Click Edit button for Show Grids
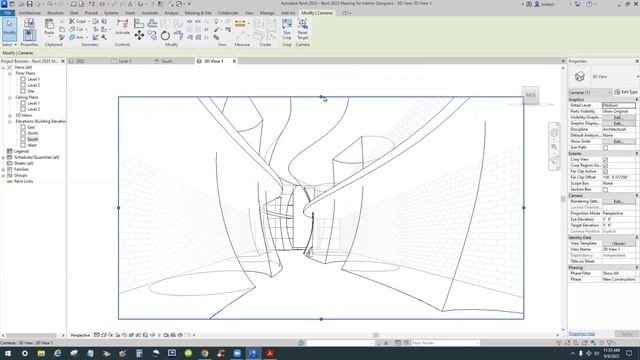 point(618,141)
